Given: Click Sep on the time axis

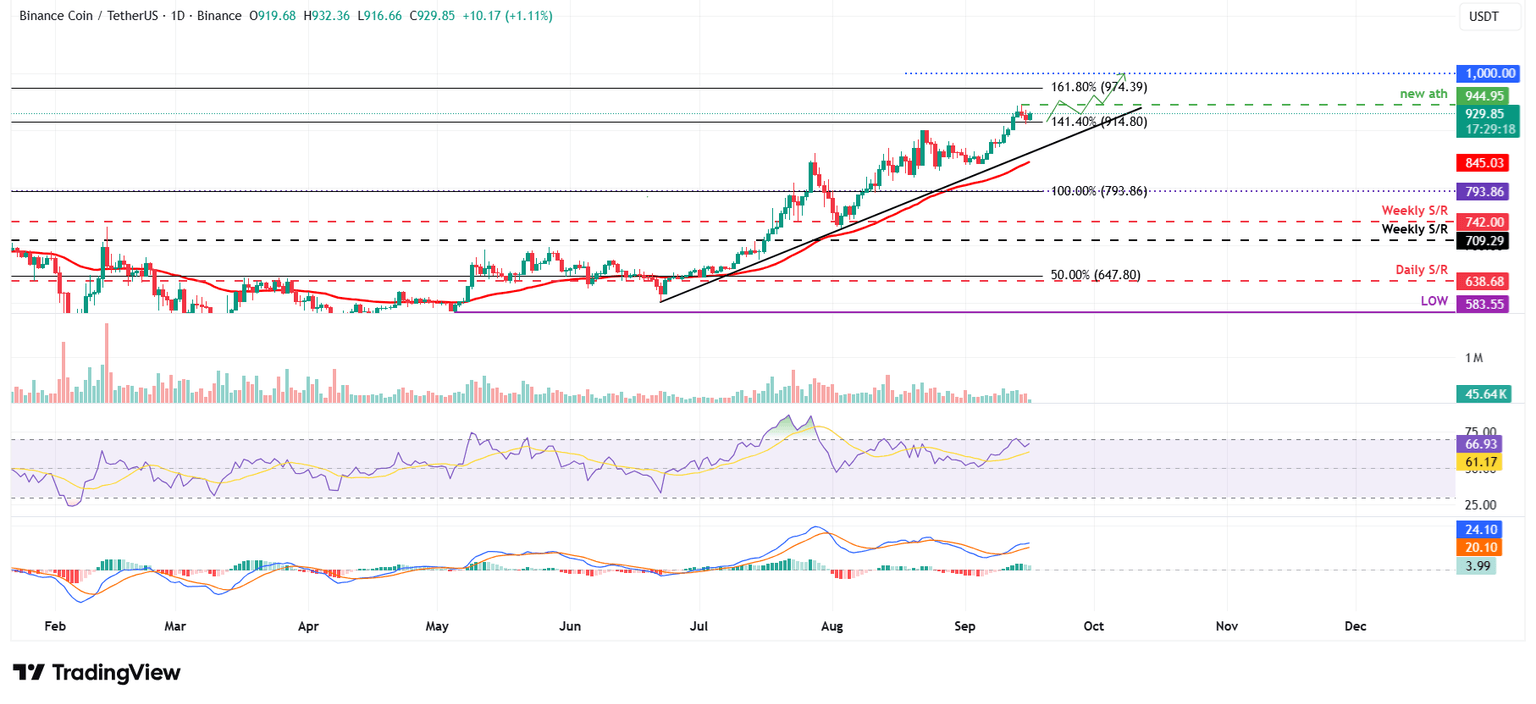Looking at the screenshot, I should [964, 626].
